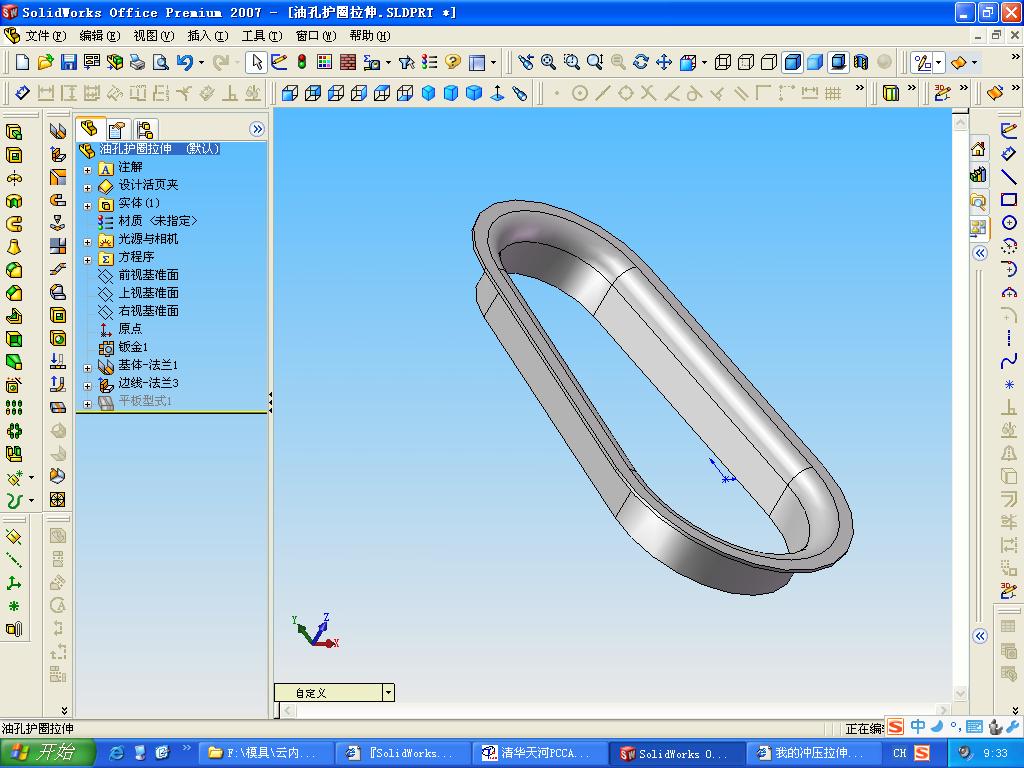
Task: Open the brick texture icon
Action: click(348, 62)
